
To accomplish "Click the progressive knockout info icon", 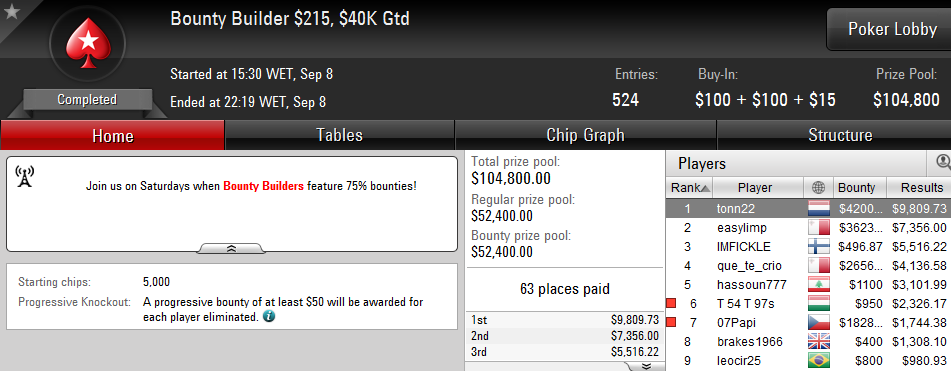I will click(269, 316).
